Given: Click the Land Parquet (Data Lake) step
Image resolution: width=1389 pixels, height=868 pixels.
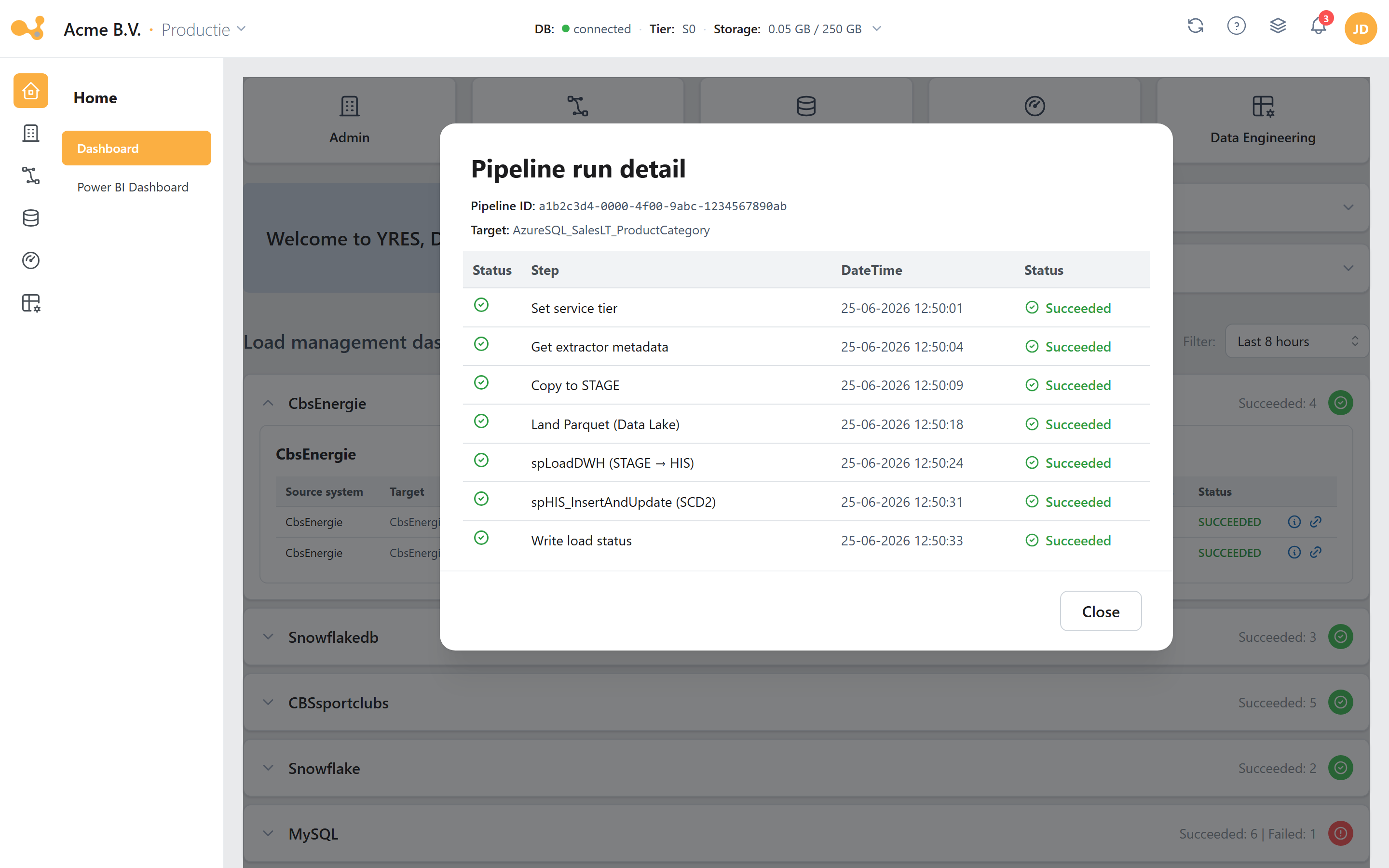Looking at the screenshot, I should click(605, 424).
